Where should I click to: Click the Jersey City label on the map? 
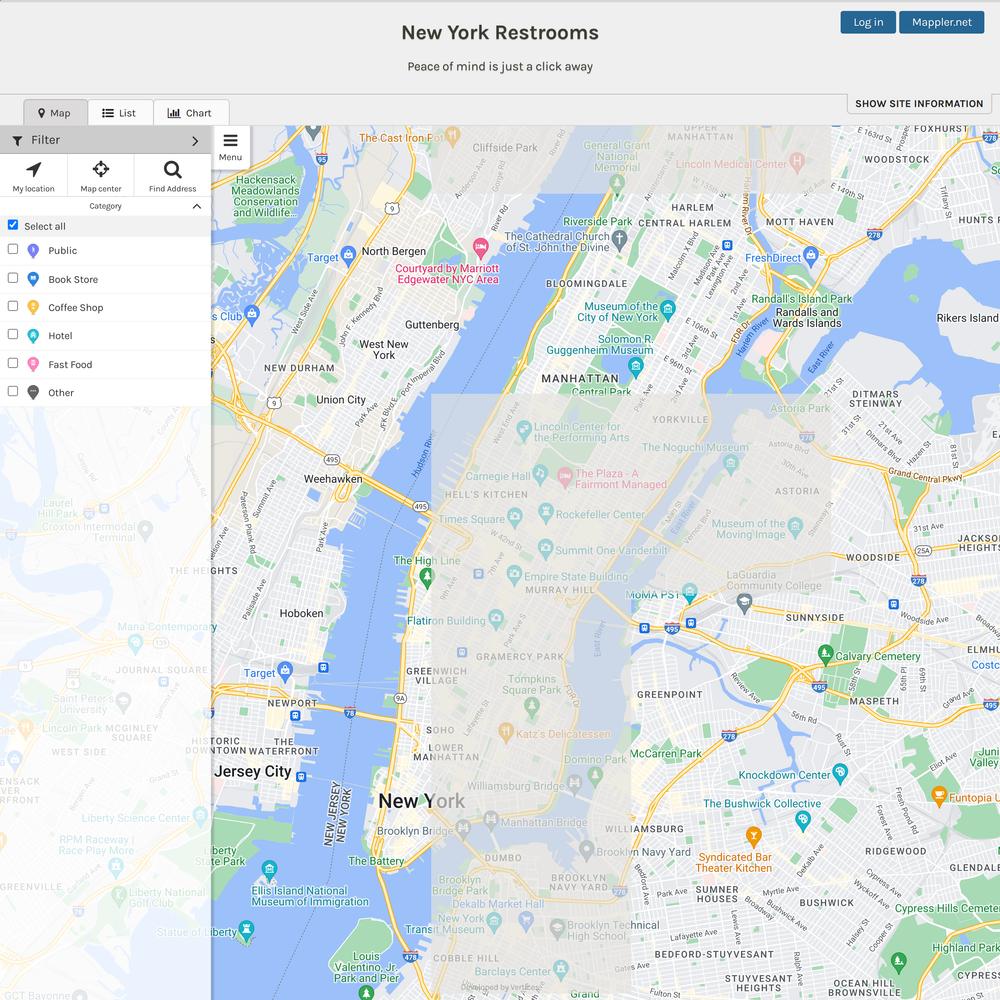tap(253, 772)
